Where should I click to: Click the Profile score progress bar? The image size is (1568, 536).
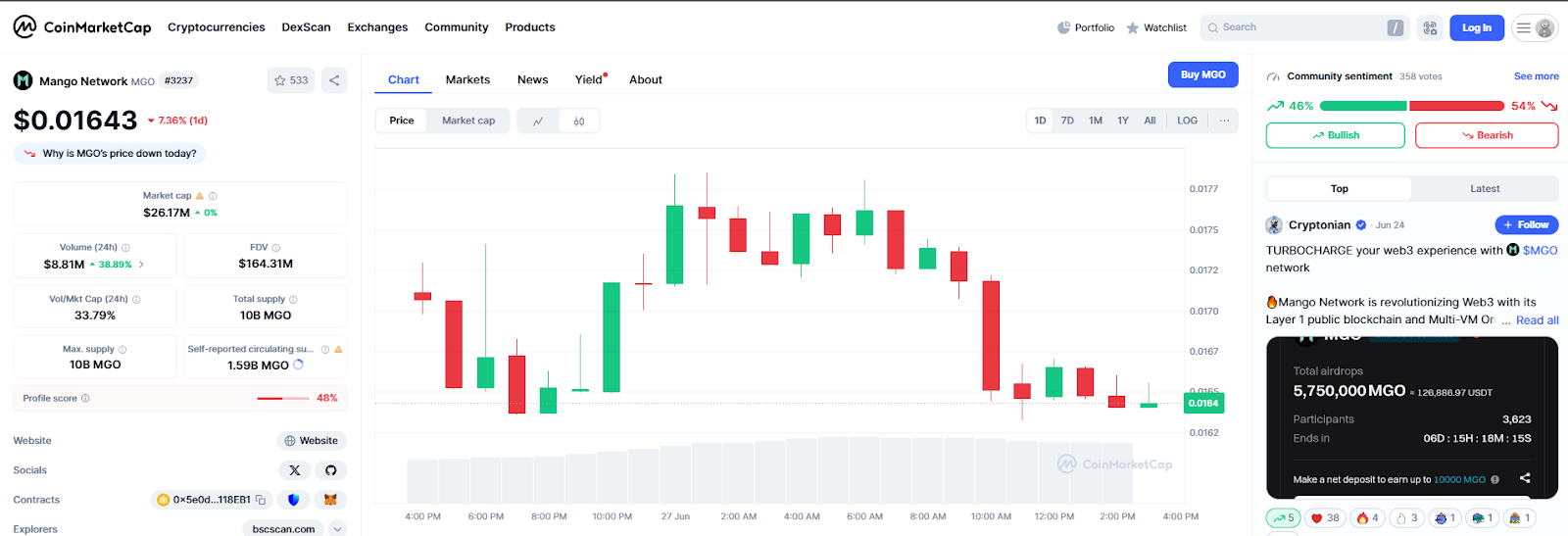coord(283,399)
